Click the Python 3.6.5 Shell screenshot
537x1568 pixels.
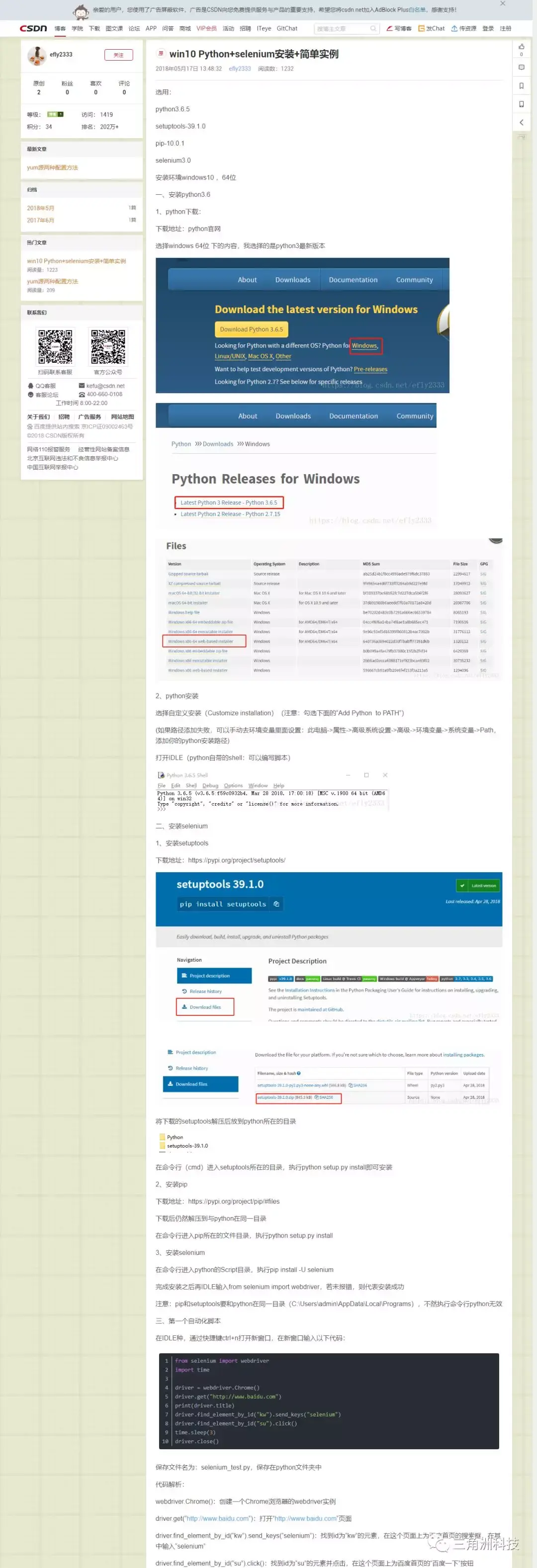[x=273, y=791]
